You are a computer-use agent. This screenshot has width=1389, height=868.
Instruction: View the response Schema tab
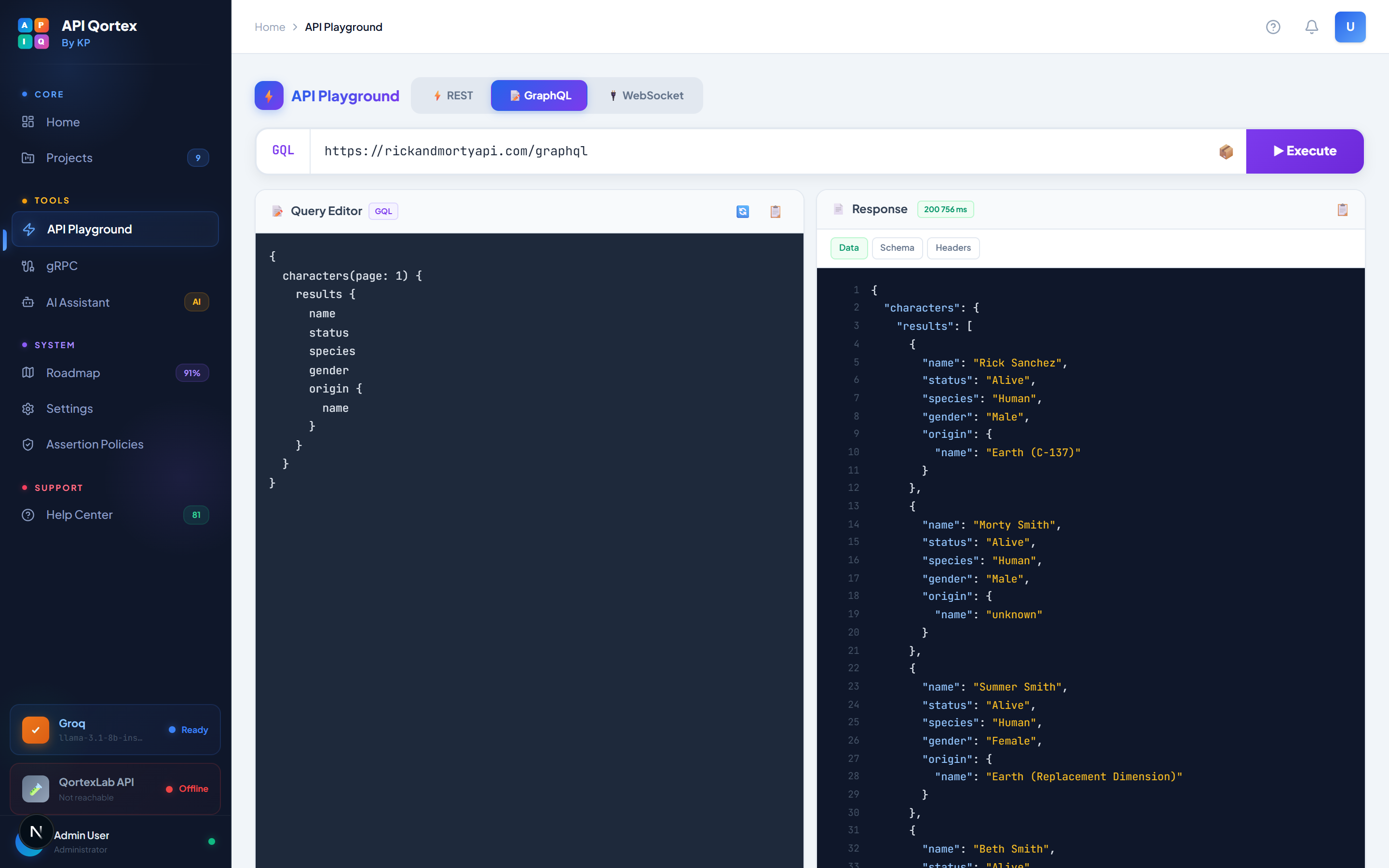pyautogui.click(x=897, y=248)
